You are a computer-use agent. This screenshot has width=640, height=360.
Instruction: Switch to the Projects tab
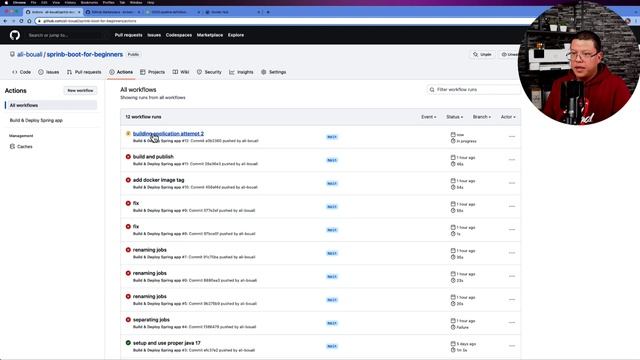pos(153,72)
